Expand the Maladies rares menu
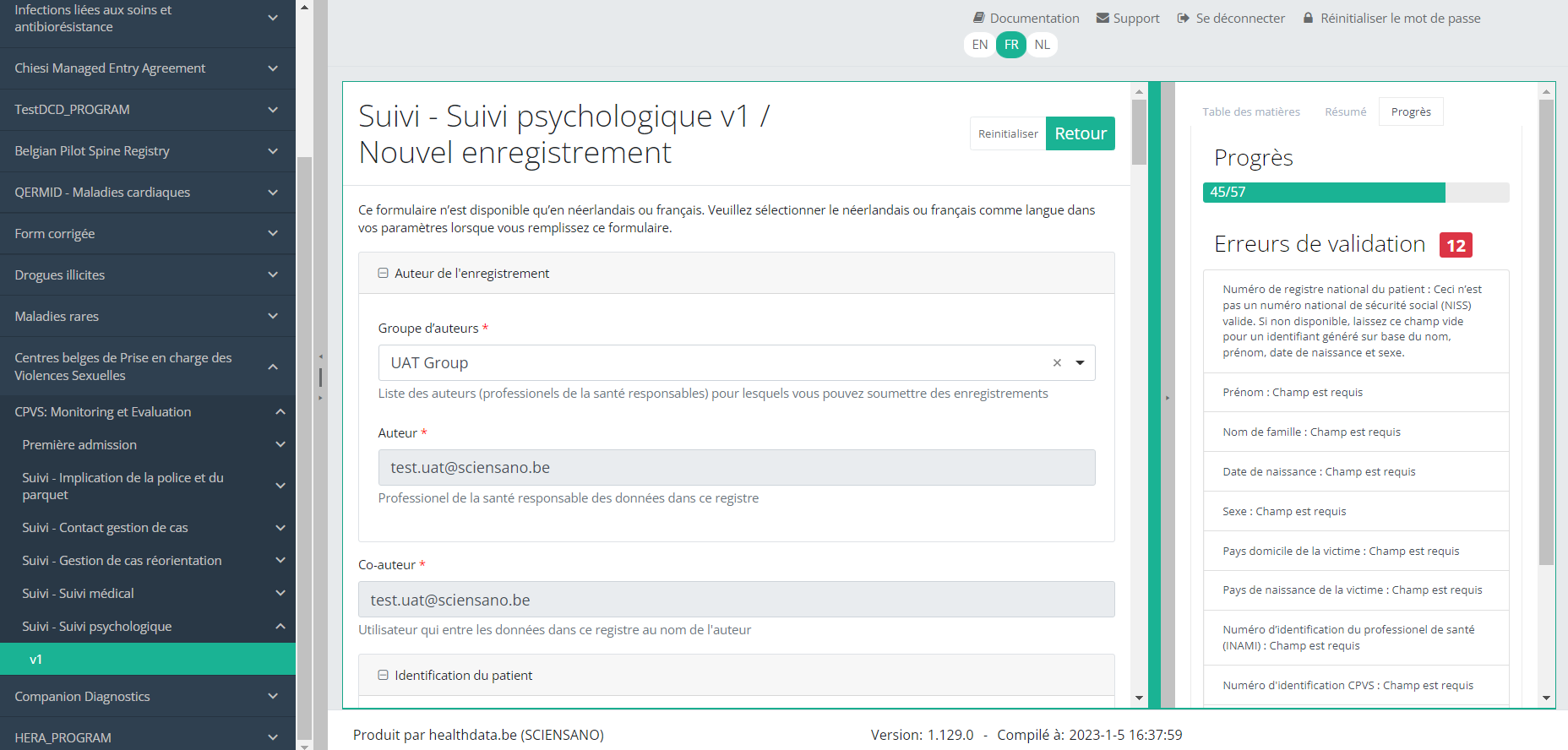This screenshot has width=1568, height=750. [273, 317]
